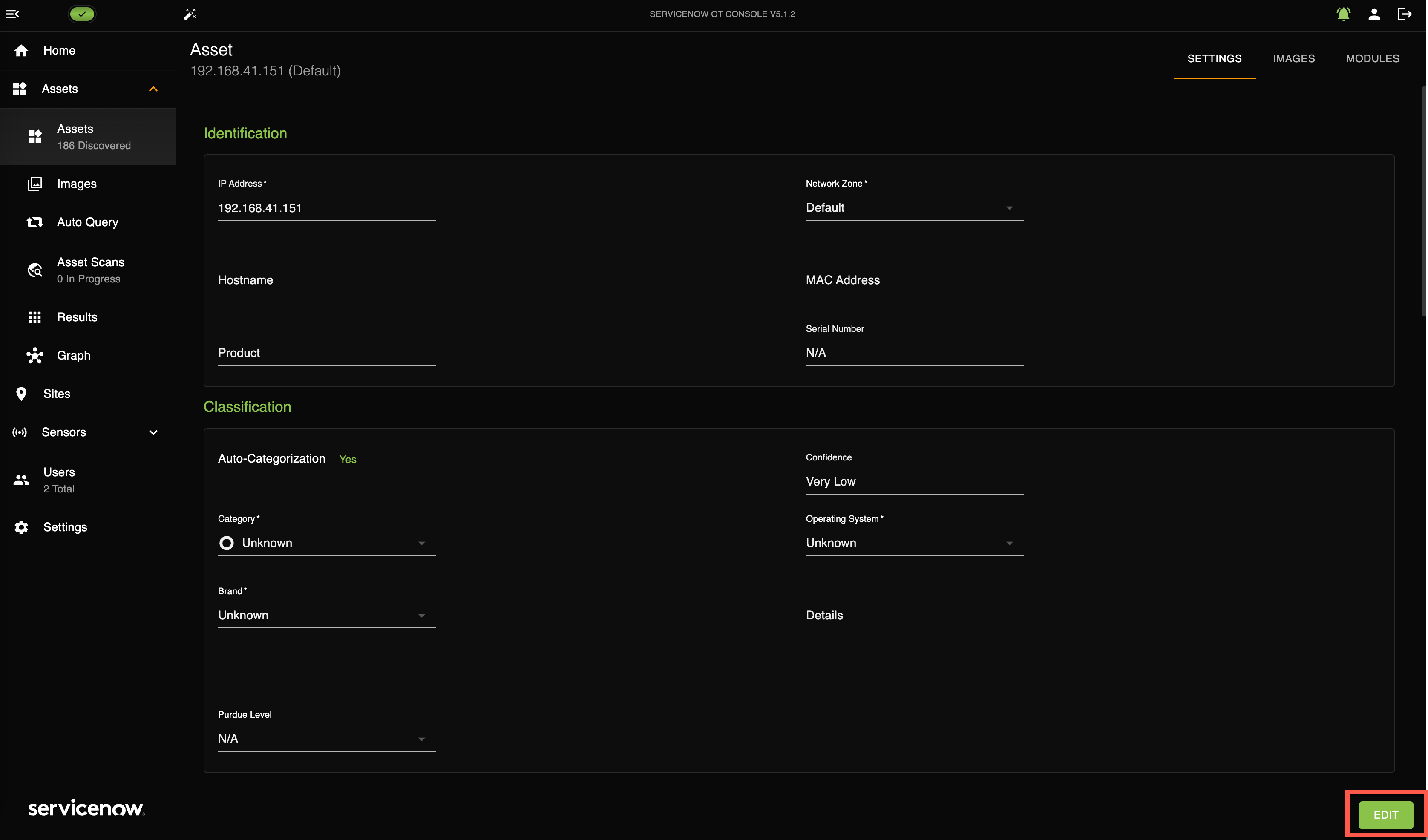
Task: Click the Settings gear icon
Action: point(22,527)
